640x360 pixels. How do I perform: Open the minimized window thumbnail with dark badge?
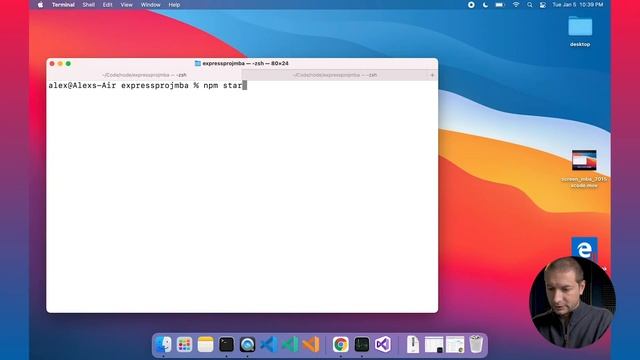(434, 344)
